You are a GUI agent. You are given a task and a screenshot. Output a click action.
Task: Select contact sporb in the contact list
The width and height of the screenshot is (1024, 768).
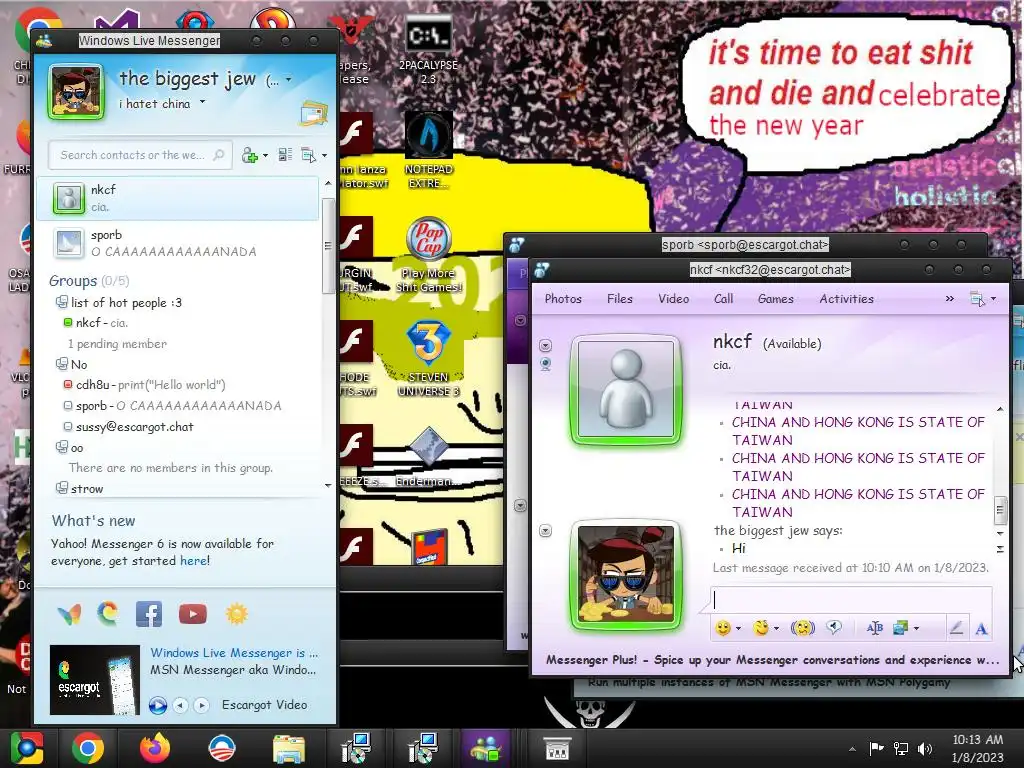tap(178, 243)
